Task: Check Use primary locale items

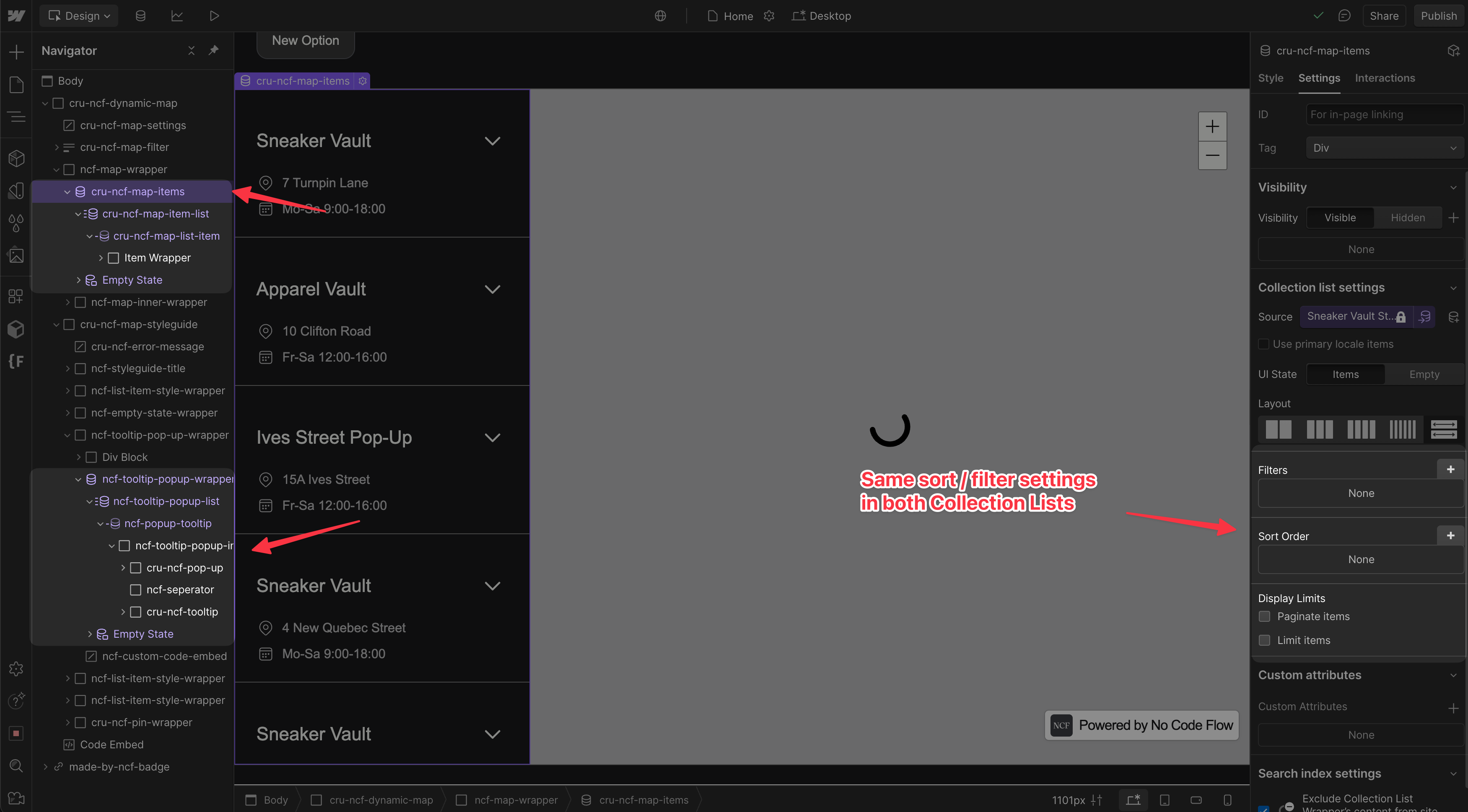Action: pyautogui.click(x=1263, y=344)
